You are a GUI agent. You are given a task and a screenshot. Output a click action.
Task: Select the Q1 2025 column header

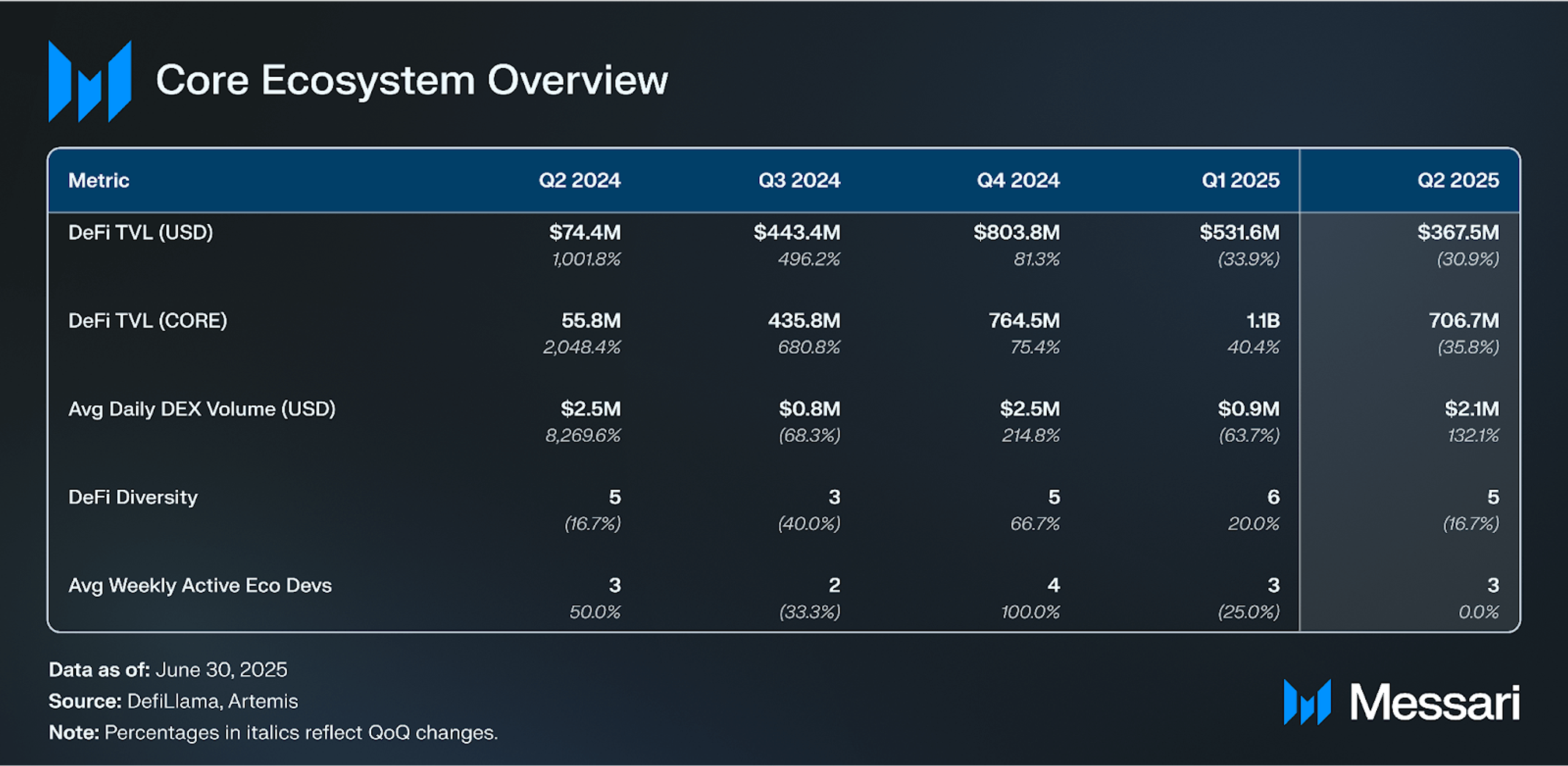(1240, 180)
